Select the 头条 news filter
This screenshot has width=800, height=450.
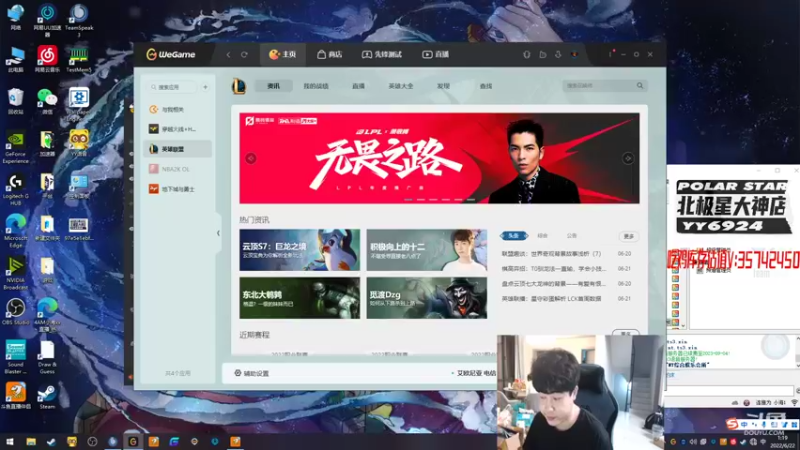[x=513, y=236]
